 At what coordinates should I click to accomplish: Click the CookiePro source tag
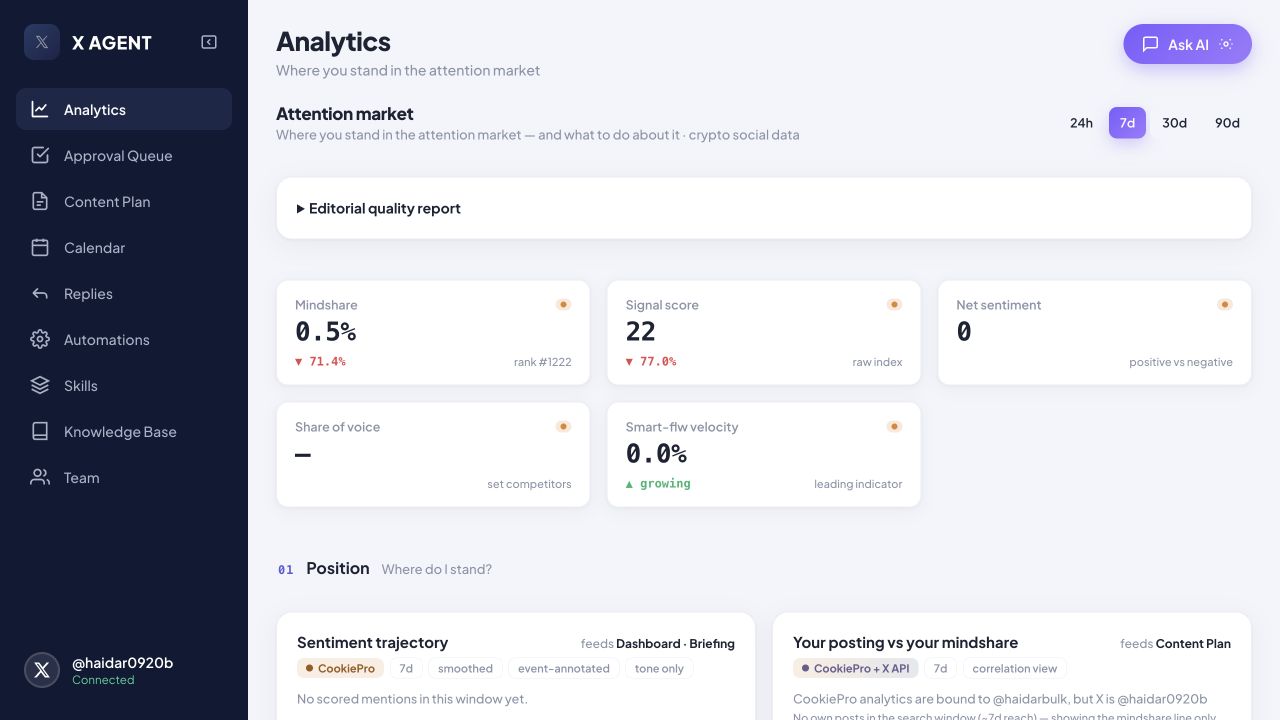[340, 669]
